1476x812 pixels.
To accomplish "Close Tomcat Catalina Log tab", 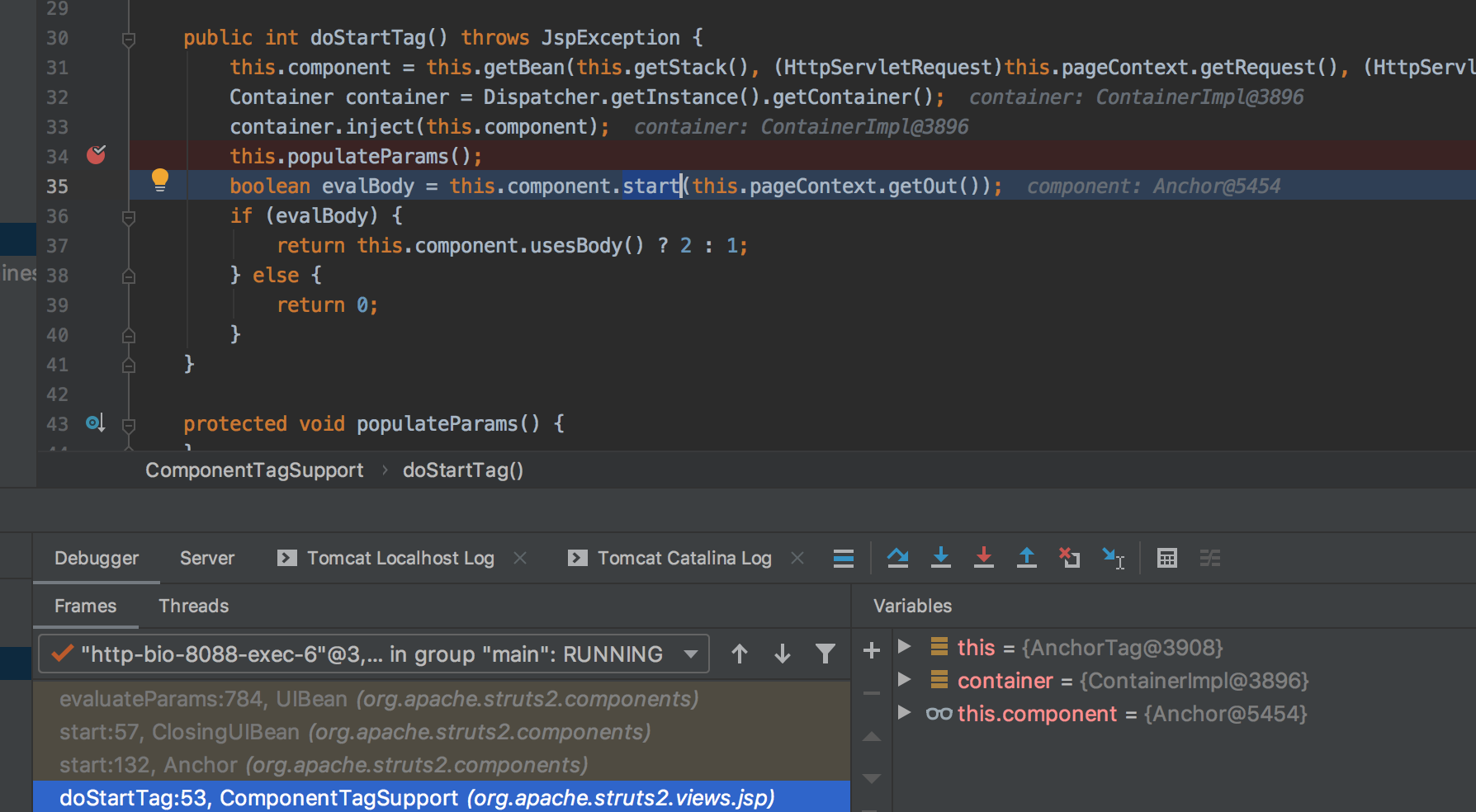I will tap(797, 559).
